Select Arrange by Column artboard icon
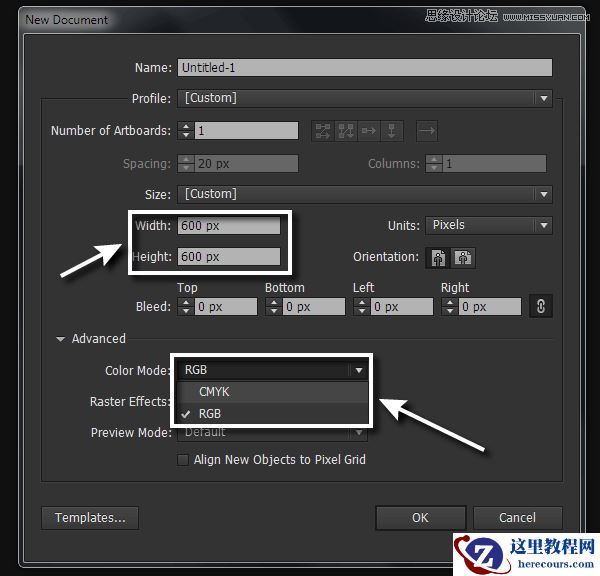Viewport: 600px width, 576px height. pos(391,131)
